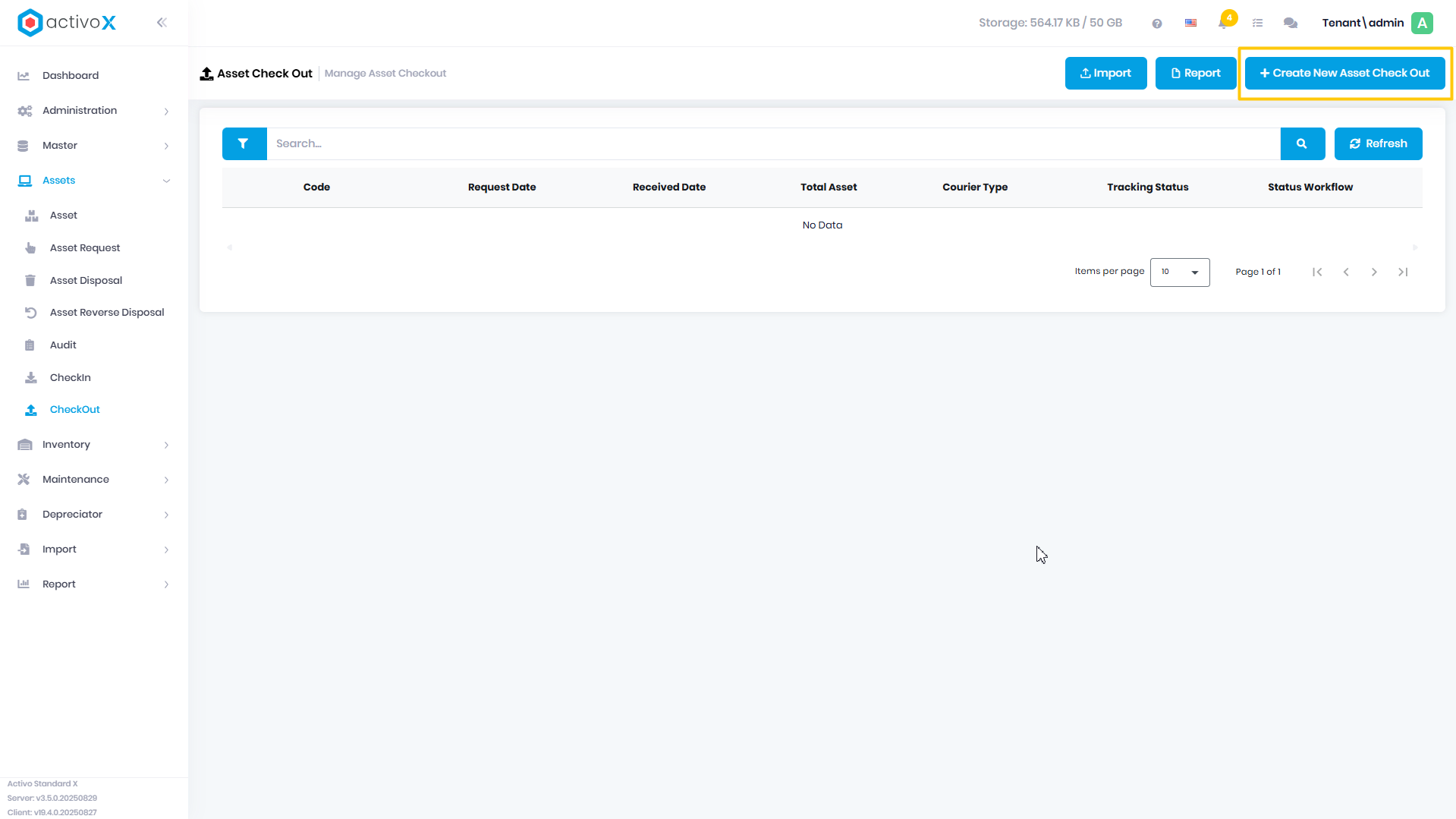Go to the first page

[1318, 272]
